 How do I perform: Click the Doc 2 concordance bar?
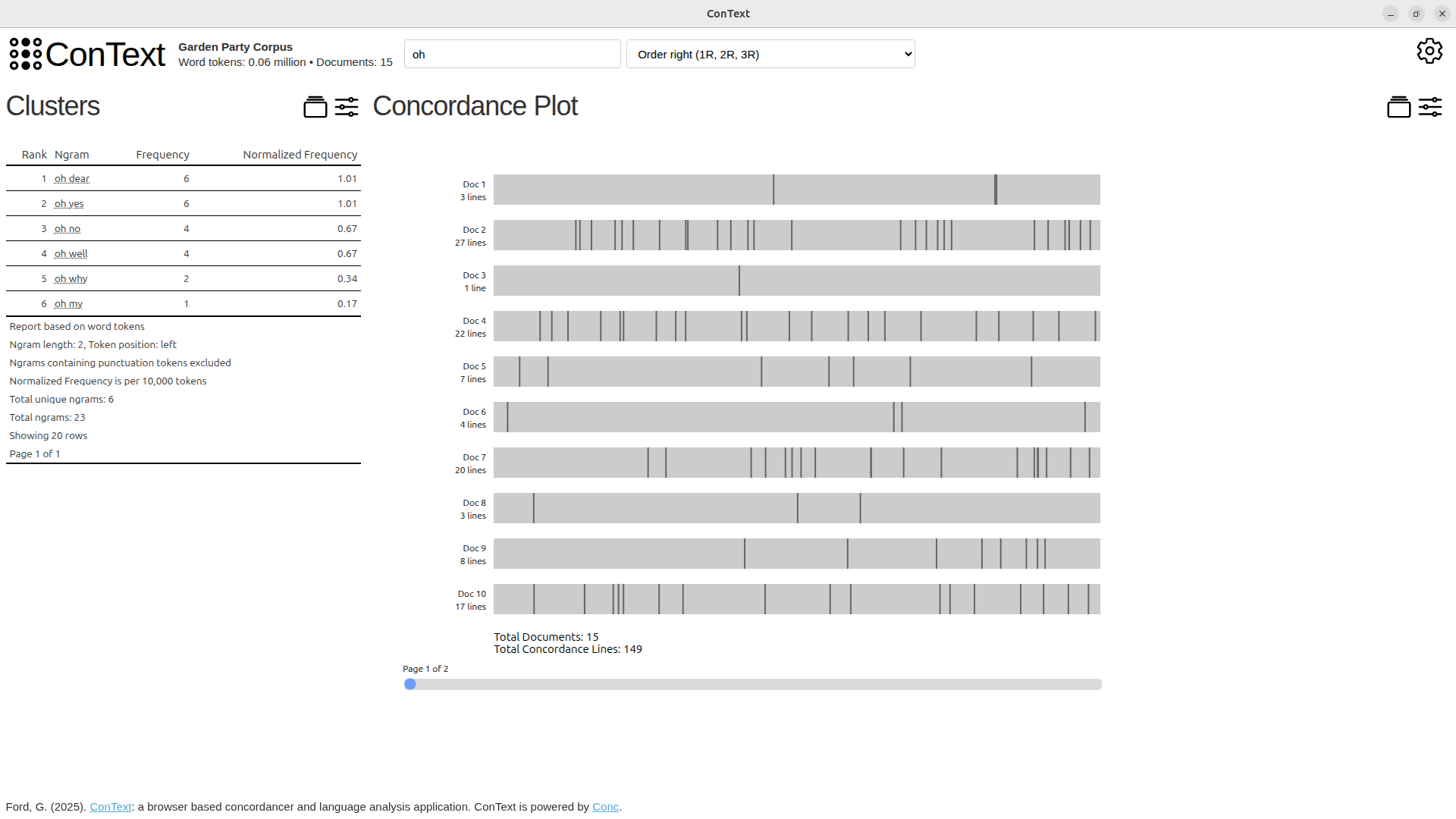[x=796, y=235]
